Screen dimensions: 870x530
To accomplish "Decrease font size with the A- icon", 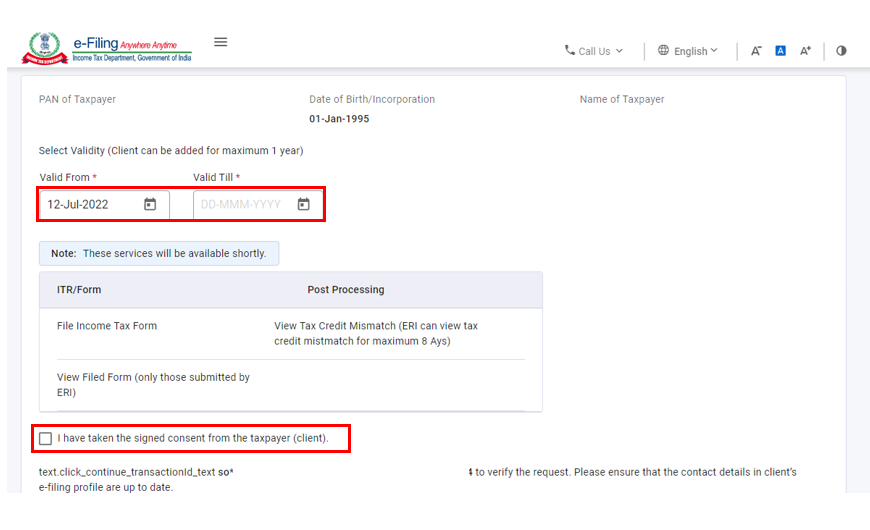I will [756, 51].
